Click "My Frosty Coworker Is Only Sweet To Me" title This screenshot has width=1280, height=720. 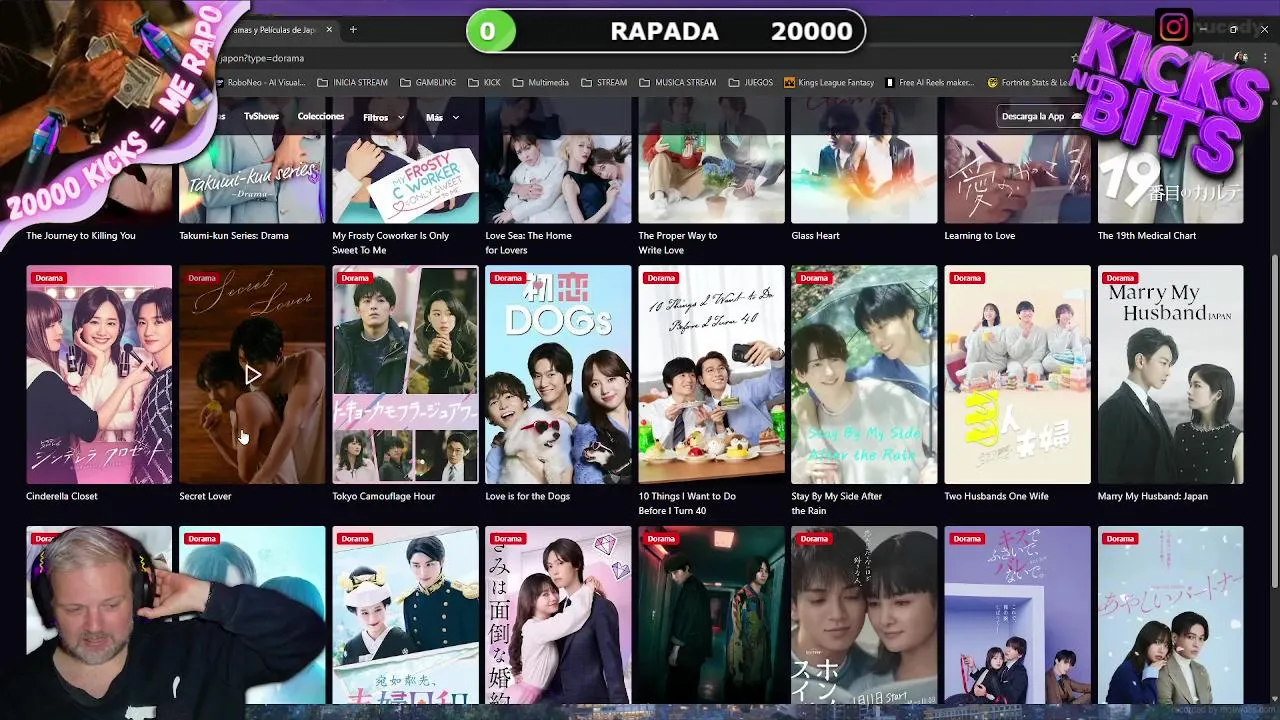(x=391, y=243)
